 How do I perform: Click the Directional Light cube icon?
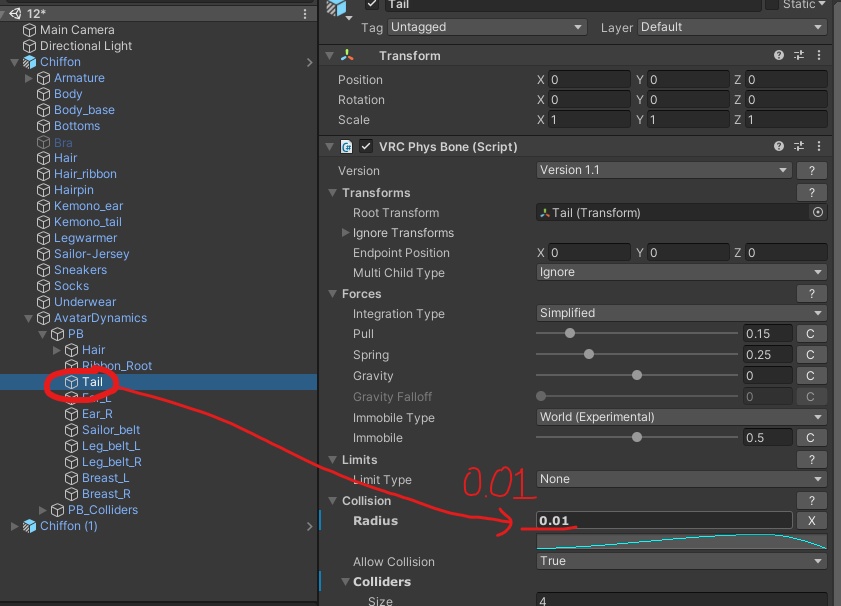click(x=29, y=46)
